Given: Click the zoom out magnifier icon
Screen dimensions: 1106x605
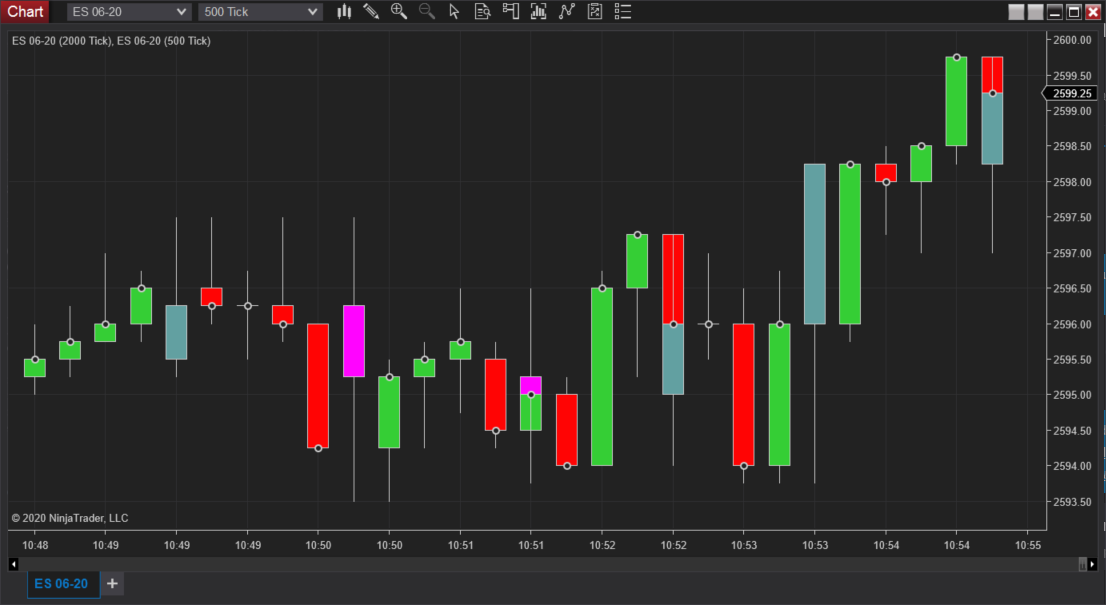Looking at the screenshot, I should click(x=427, y=11).
